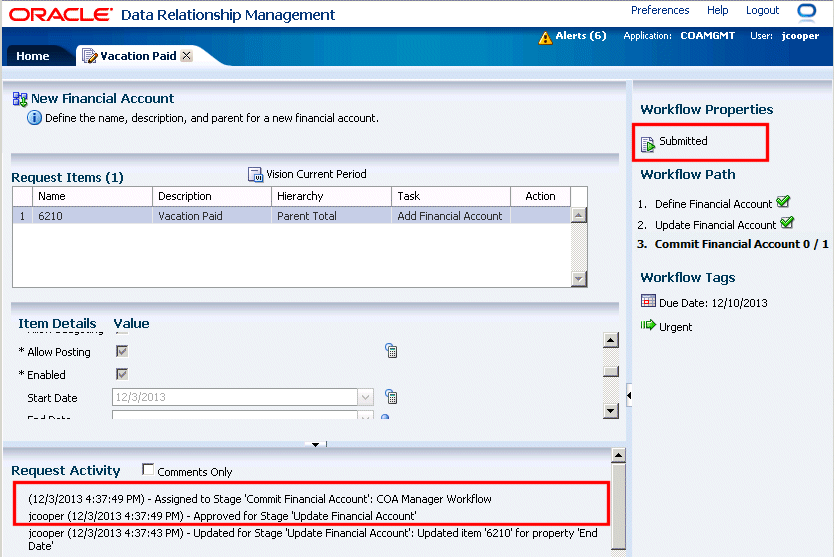Click the Parent Total hierarchy cell
This screenshot has height=557, width=834.
coord(331,216)
